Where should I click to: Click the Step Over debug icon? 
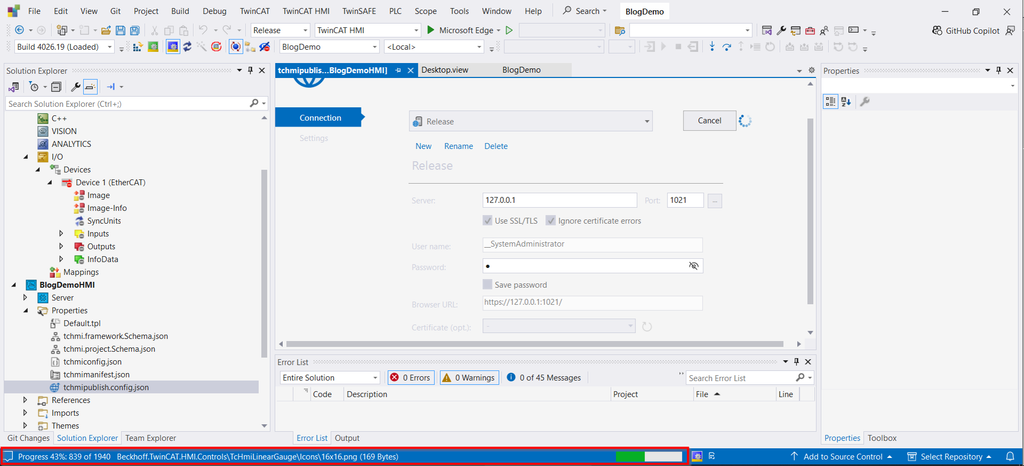click(x=726, y=47)
